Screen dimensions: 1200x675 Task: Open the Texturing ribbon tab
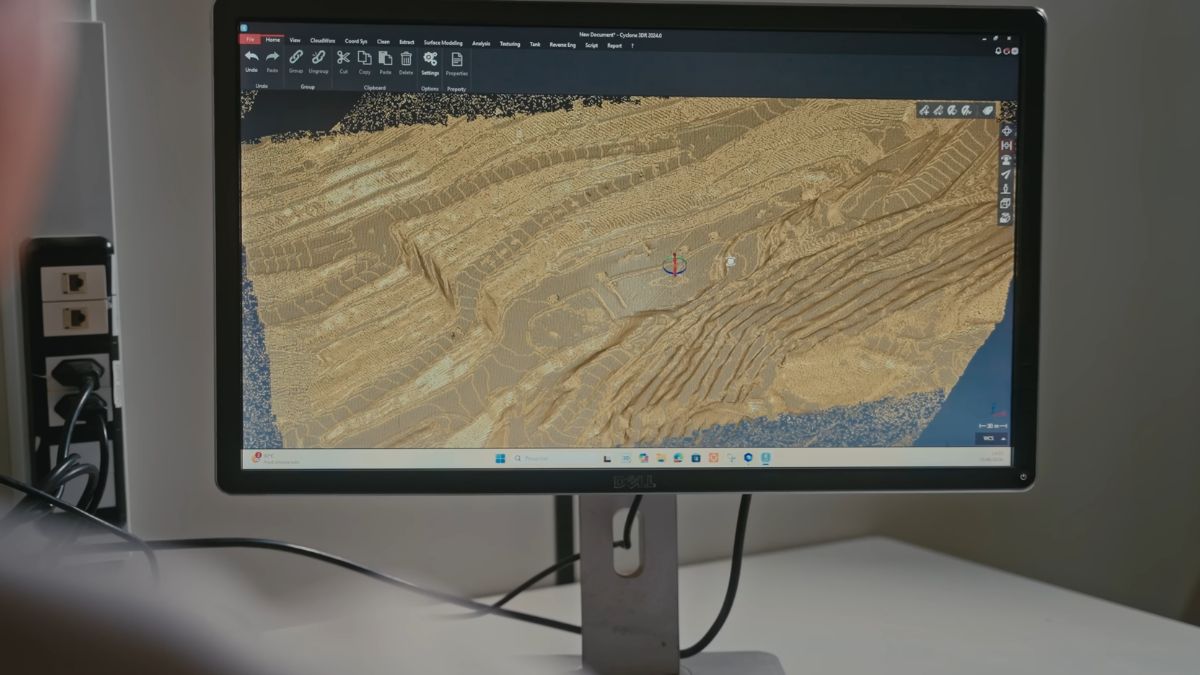click(510, 44)
